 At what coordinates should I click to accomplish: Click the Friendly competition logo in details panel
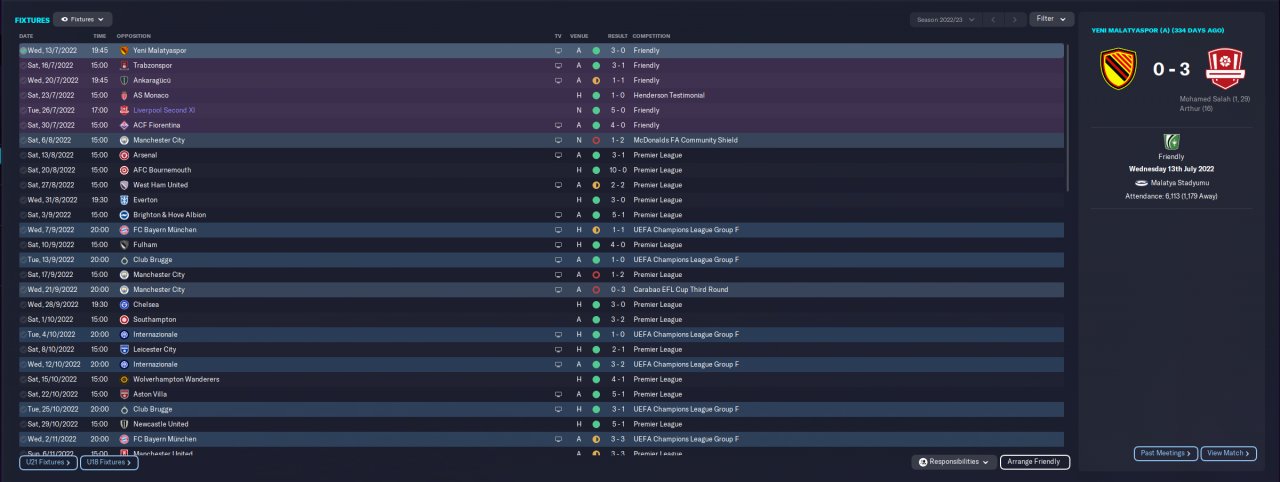[x=1171, y=142]
